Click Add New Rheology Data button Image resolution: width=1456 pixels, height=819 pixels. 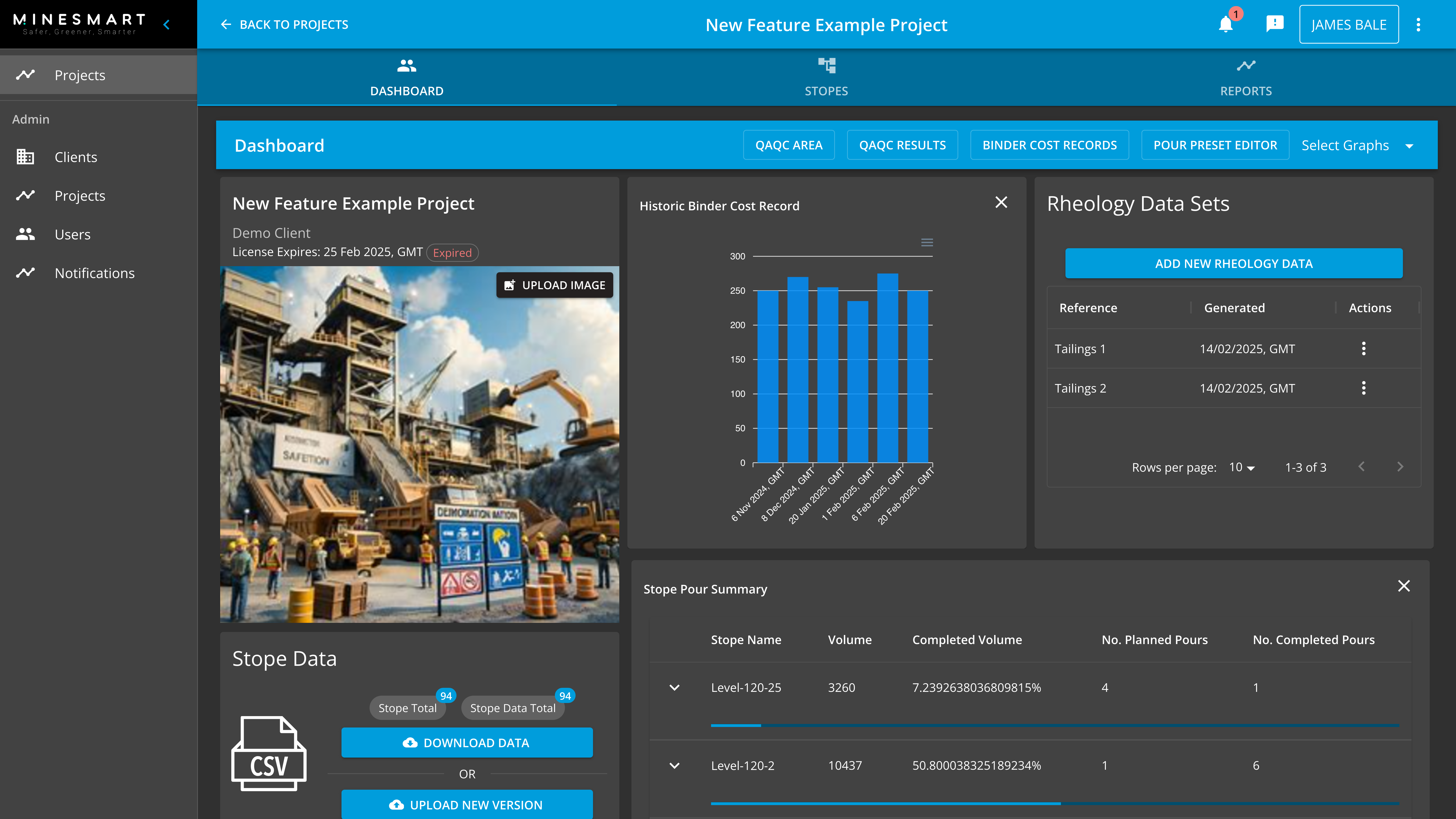click(x=1233, y=263)
